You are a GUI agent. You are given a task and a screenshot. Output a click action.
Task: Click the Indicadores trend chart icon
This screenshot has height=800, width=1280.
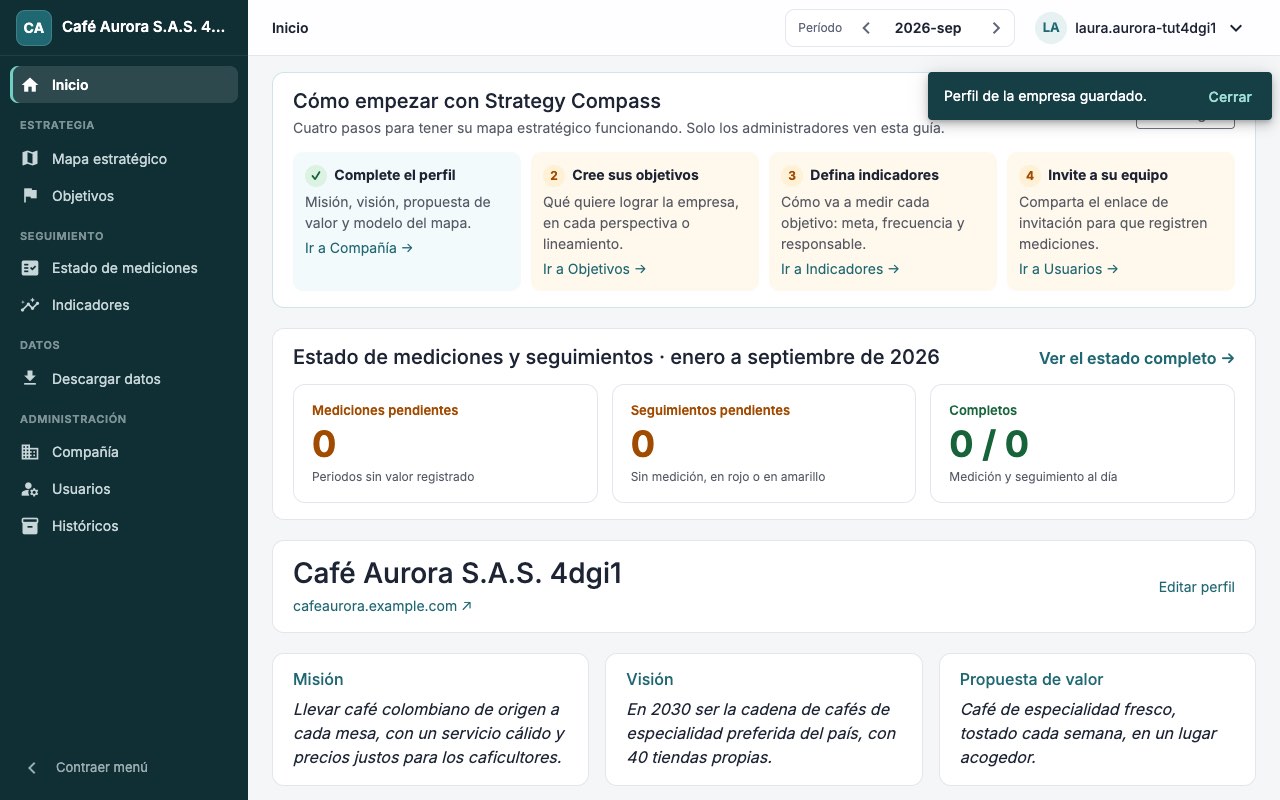30,305
